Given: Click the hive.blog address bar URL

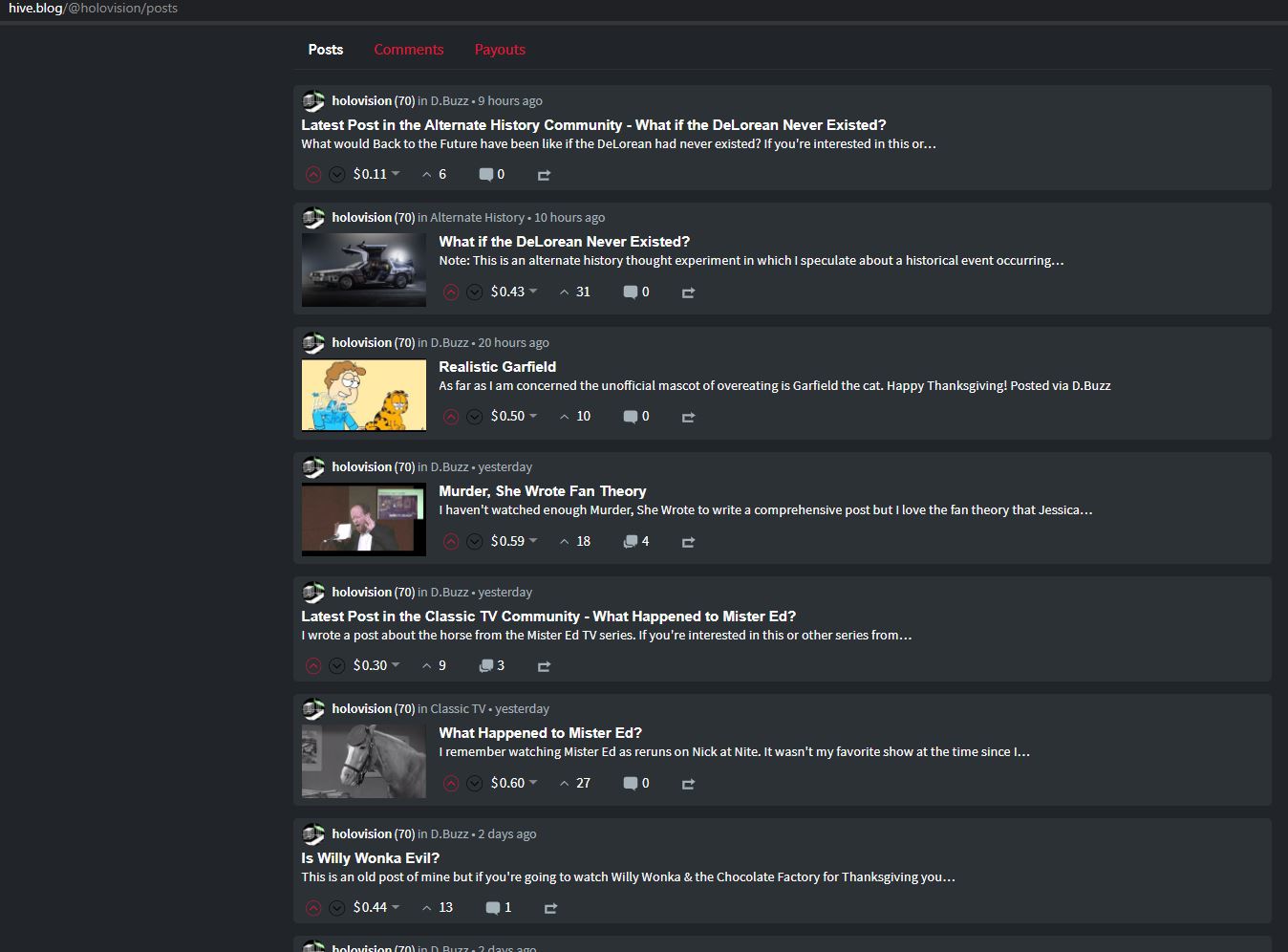Looking at the screenshot, I should (x=93, y=8).
